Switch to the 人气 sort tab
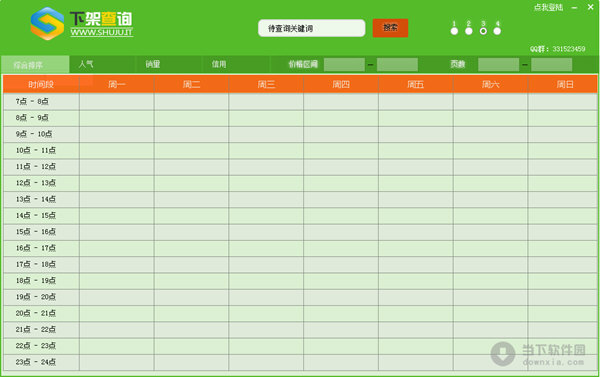Image resolution: width=600 pixels, height=377 pixels. point(102,64)
